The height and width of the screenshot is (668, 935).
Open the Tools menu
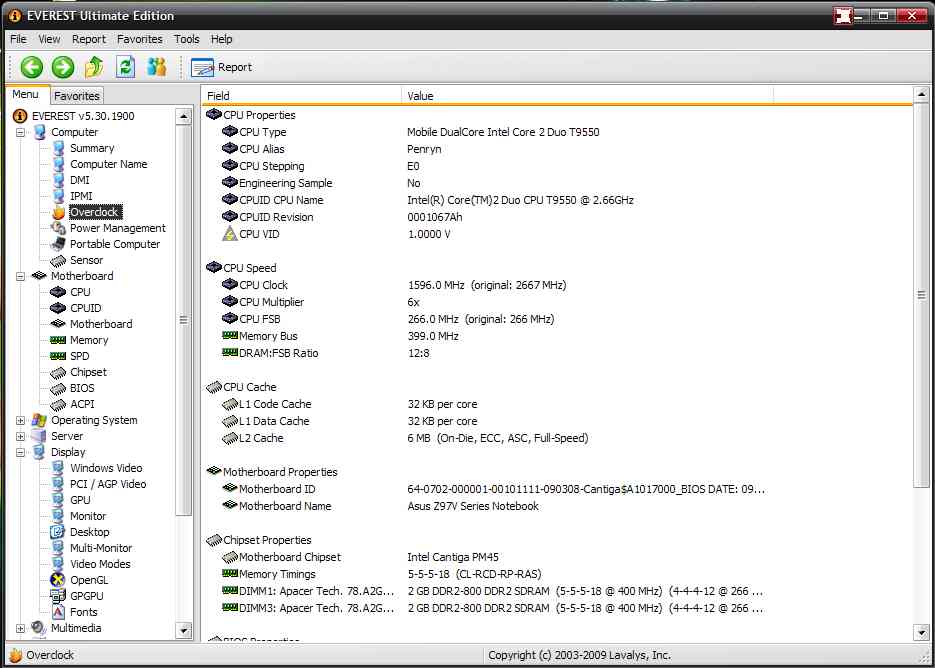[187, 39]
